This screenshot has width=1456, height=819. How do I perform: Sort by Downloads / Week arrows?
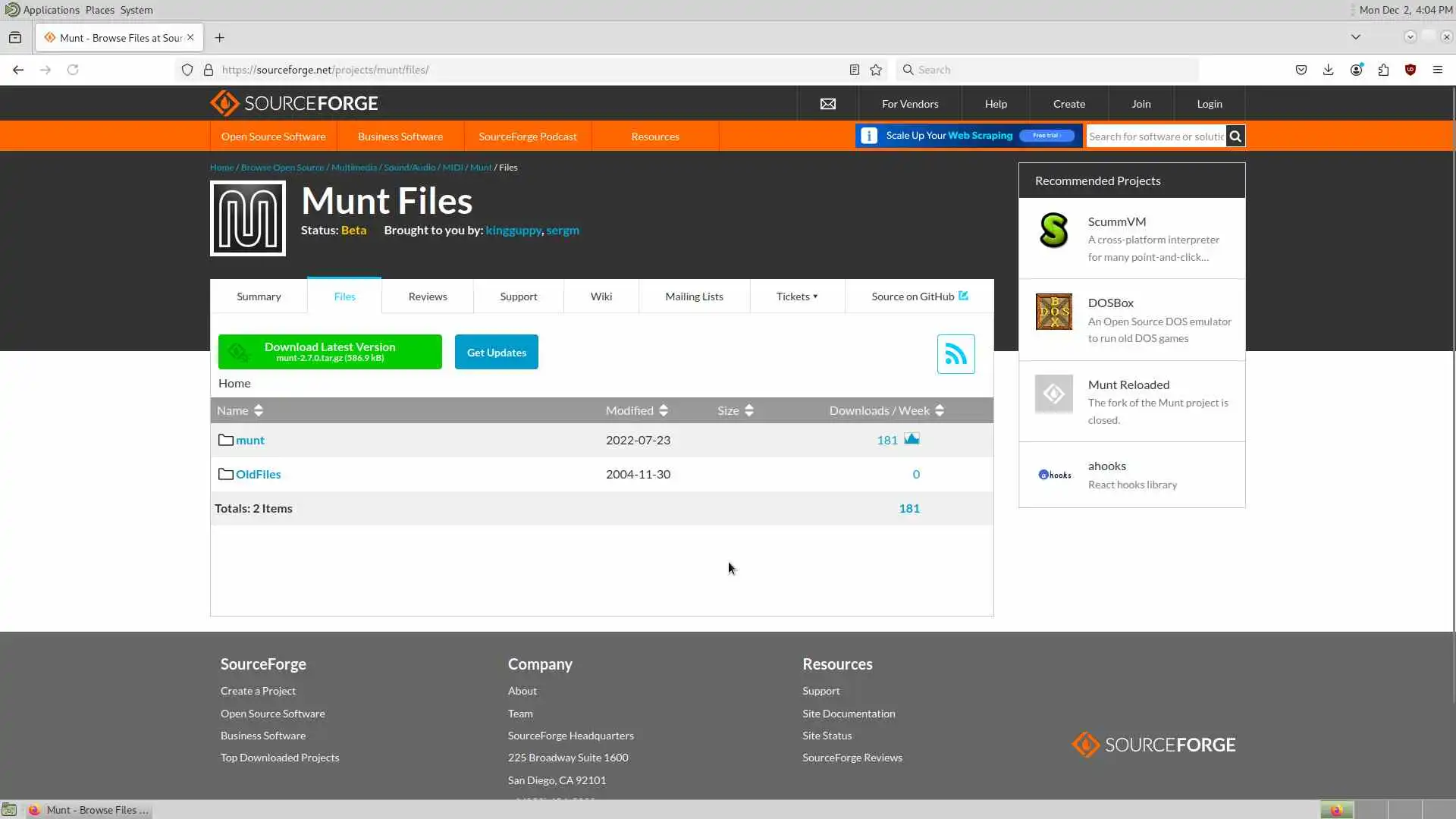(x=940, y=410)
